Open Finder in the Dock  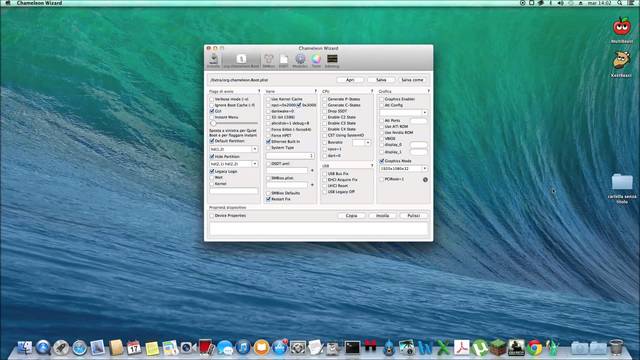pyautogui.click(x=24, y=348)
